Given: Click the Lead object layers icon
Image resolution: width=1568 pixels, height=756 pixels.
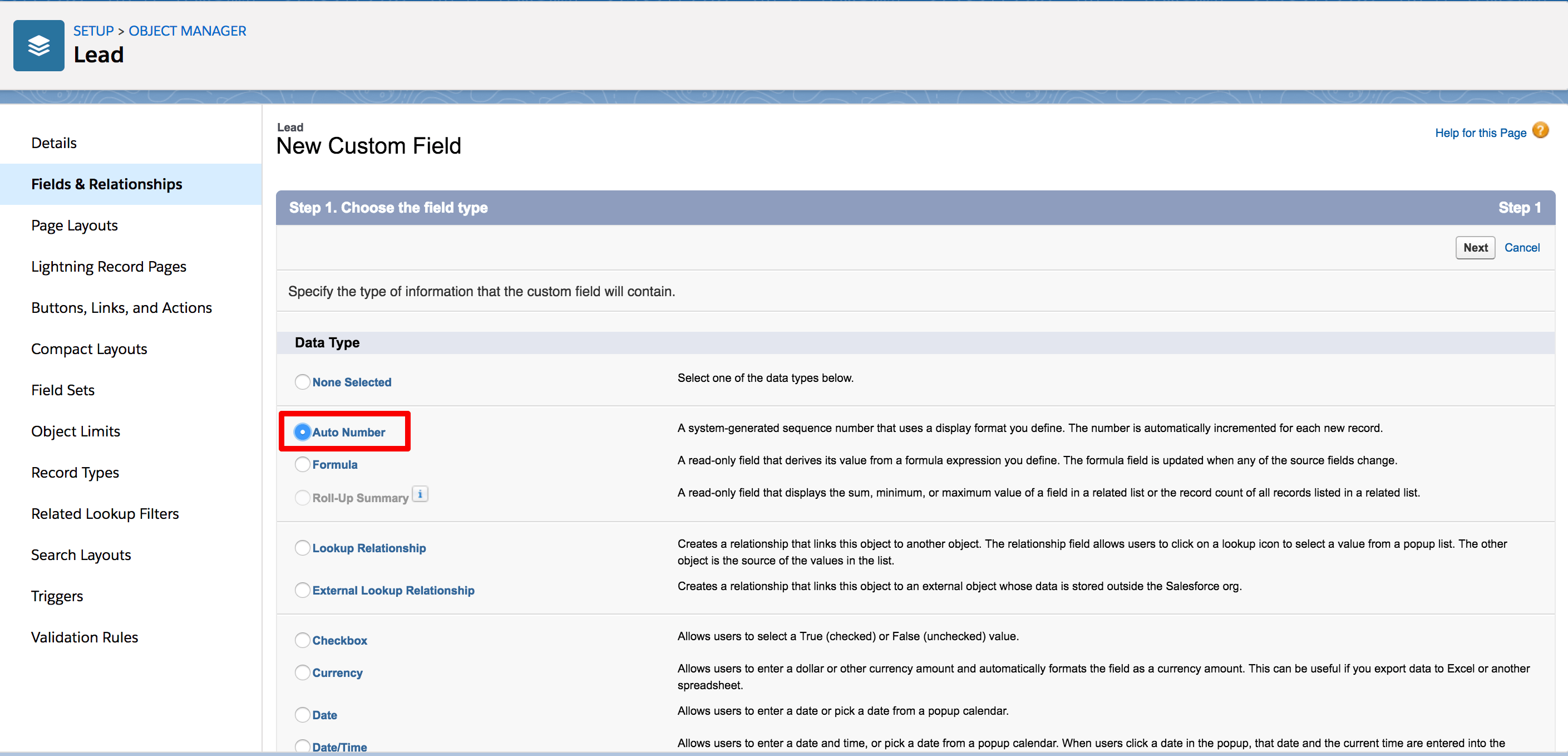Looking at the screenshot, I should [38, 46].
